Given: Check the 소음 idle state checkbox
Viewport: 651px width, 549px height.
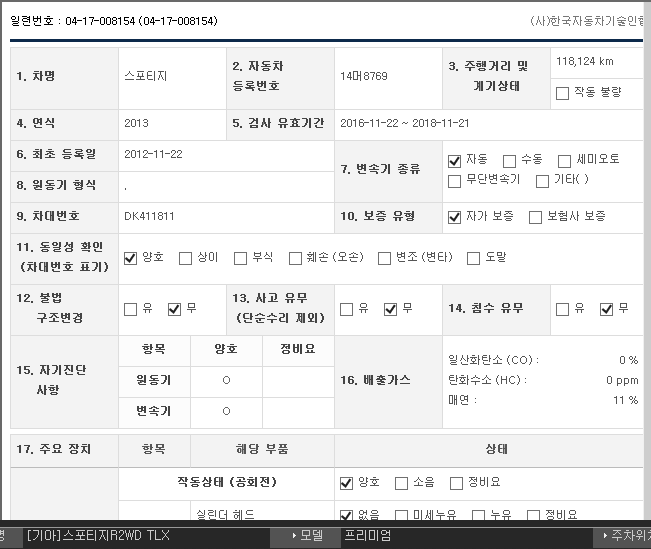Looking at the screenshot, I should click(x=401, y=483).
